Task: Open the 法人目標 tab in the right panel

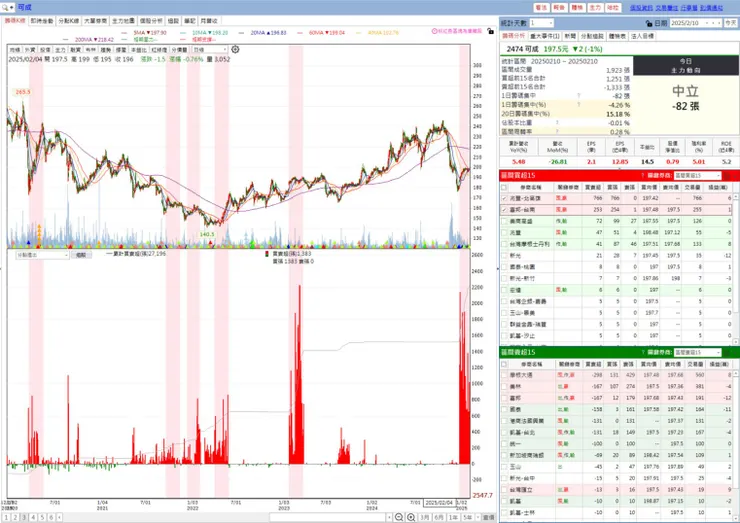Action: point(642,36)
